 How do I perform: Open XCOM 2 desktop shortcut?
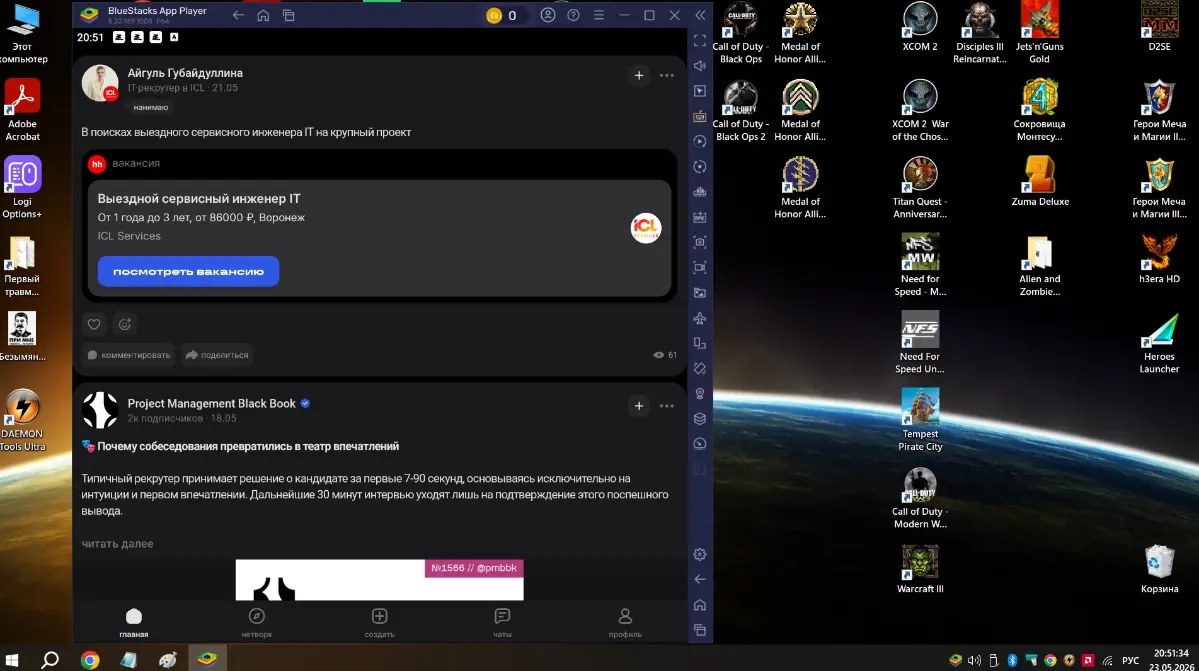920,27
